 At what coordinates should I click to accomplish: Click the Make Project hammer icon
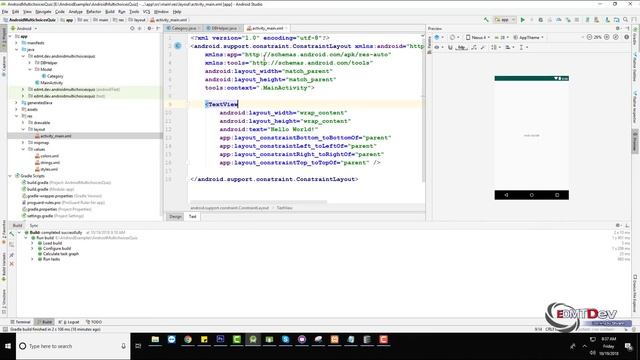tap(486, 20)
